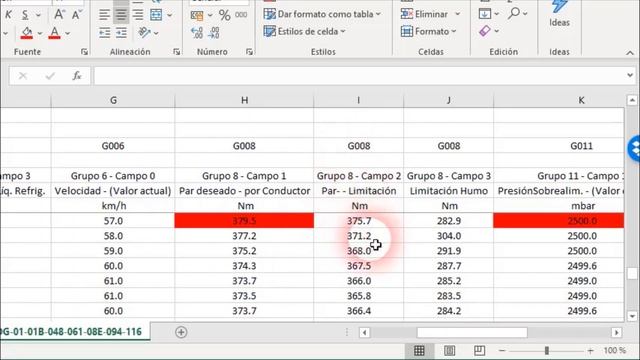This screenshot has width=640, height=360.
Task: Decrease decimal places
Action: [x=214, y=33]
